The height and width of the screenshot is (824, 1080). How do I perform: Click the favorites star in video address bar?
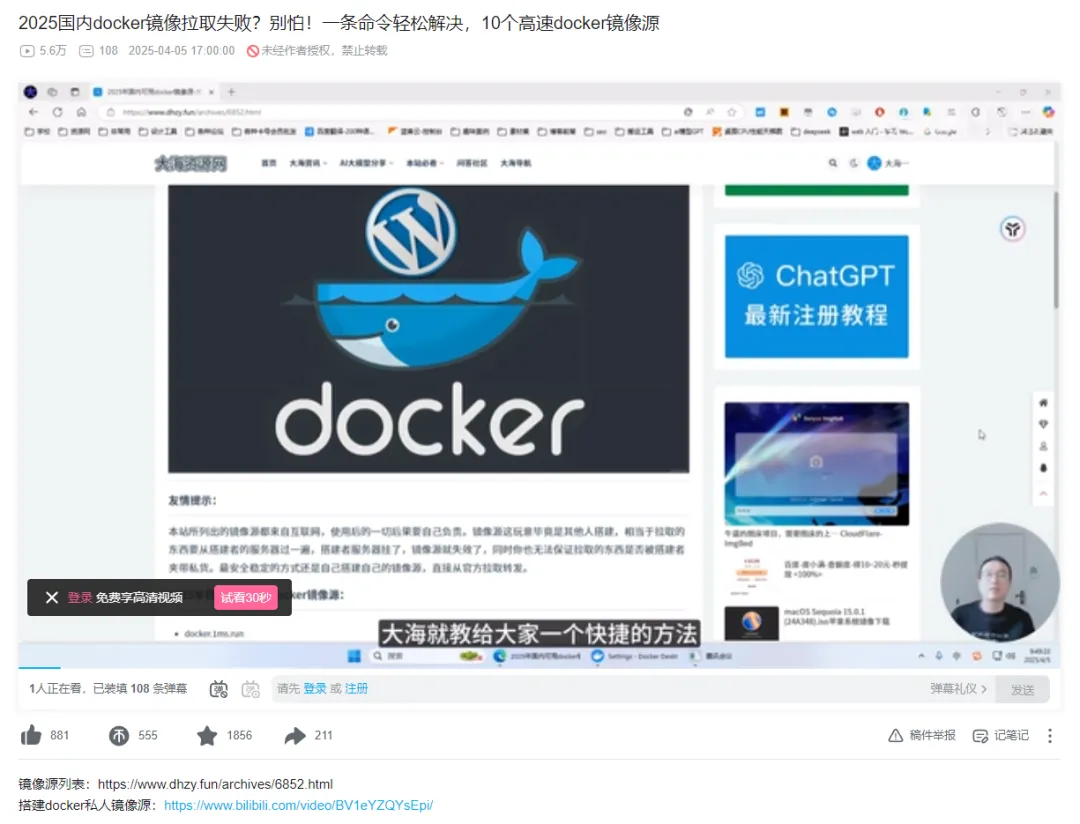731,112
